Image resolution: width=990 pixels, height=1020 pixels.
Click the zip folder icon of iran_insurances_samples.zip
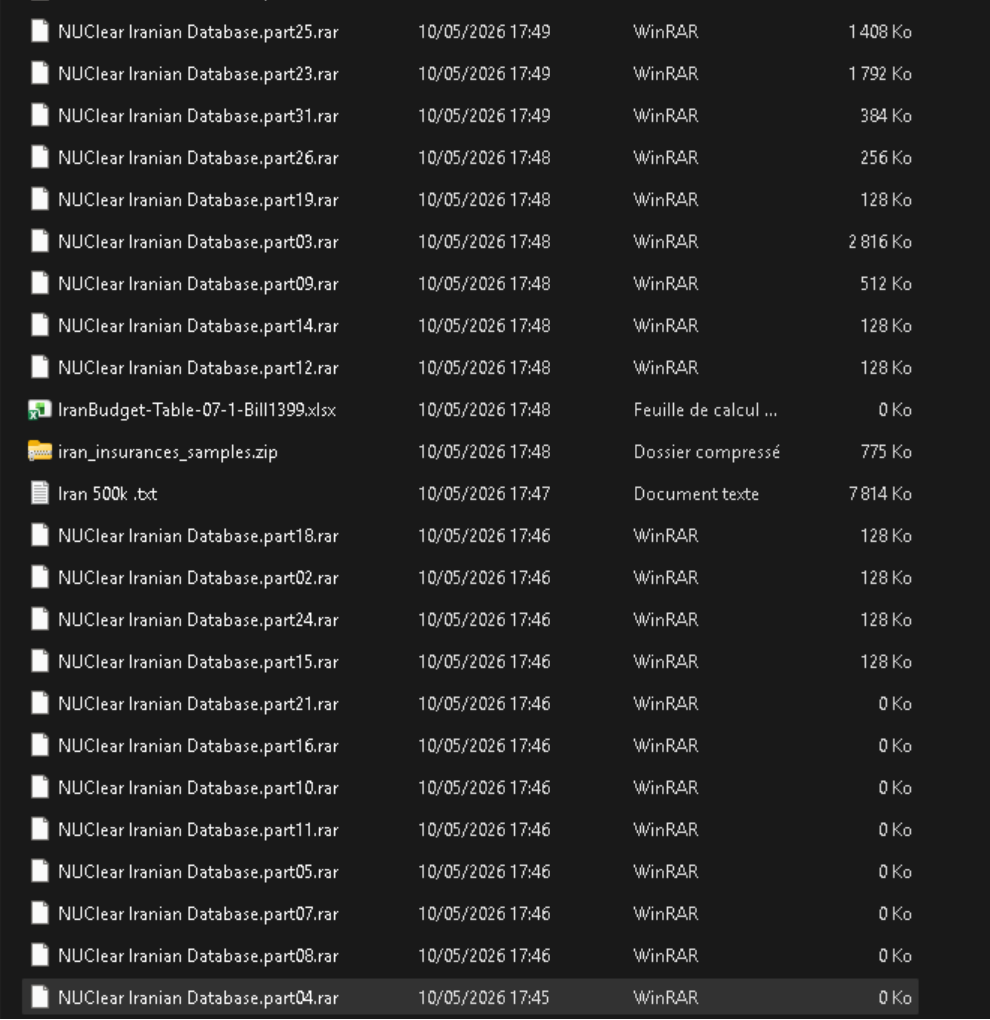pyautogui.click(x=40, y=452)
